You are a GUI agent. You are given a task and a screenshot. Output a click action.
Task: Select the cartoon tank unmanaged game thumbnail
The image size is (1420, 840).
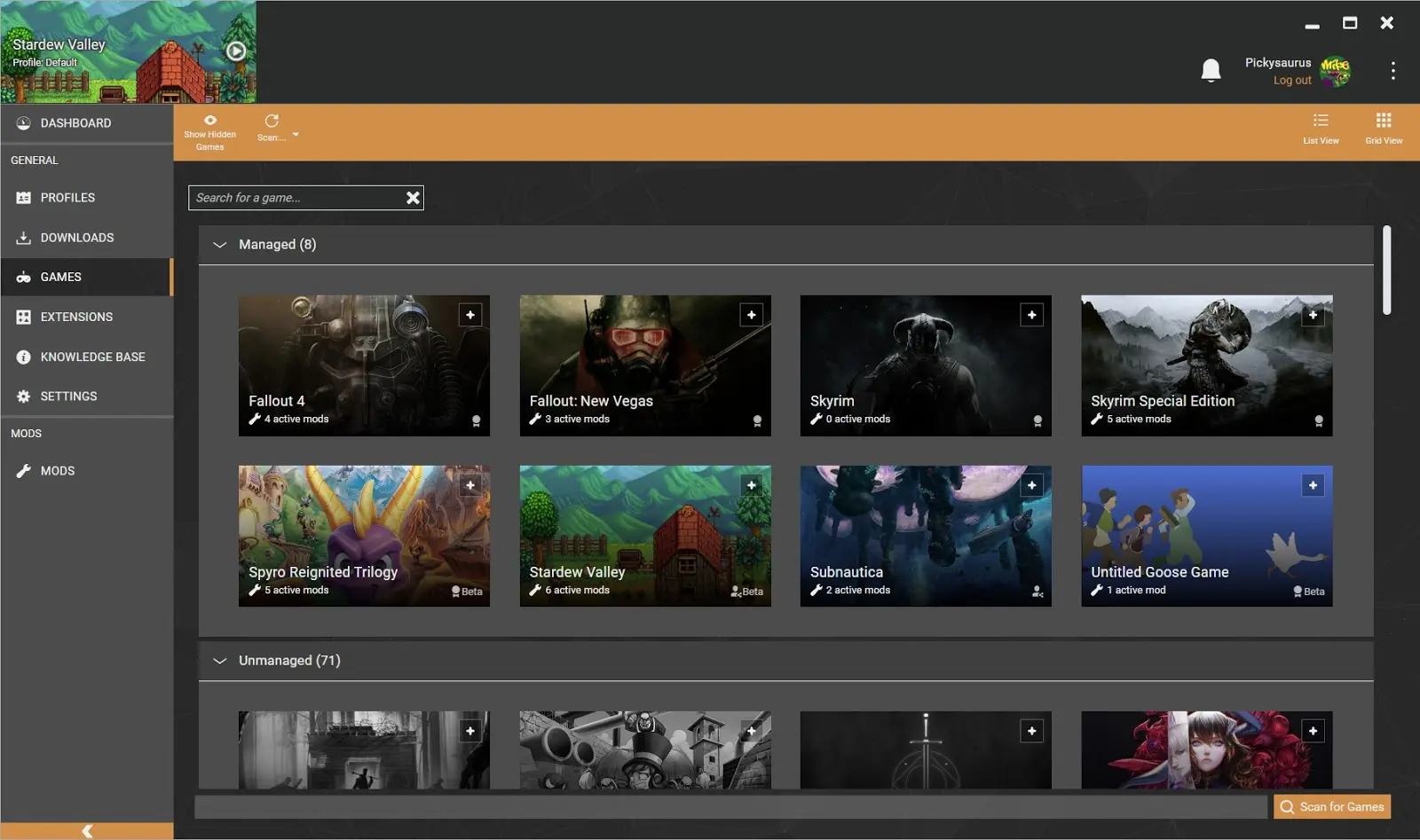click(x=645, y=750)
